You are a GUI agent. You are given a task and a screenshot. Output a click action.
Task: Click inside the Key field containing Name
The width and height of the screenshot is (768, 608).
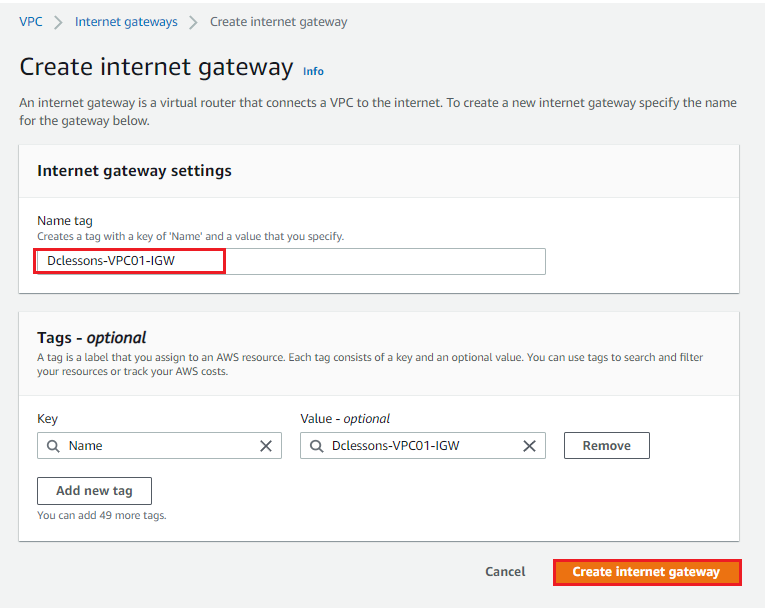click(159, 445)
